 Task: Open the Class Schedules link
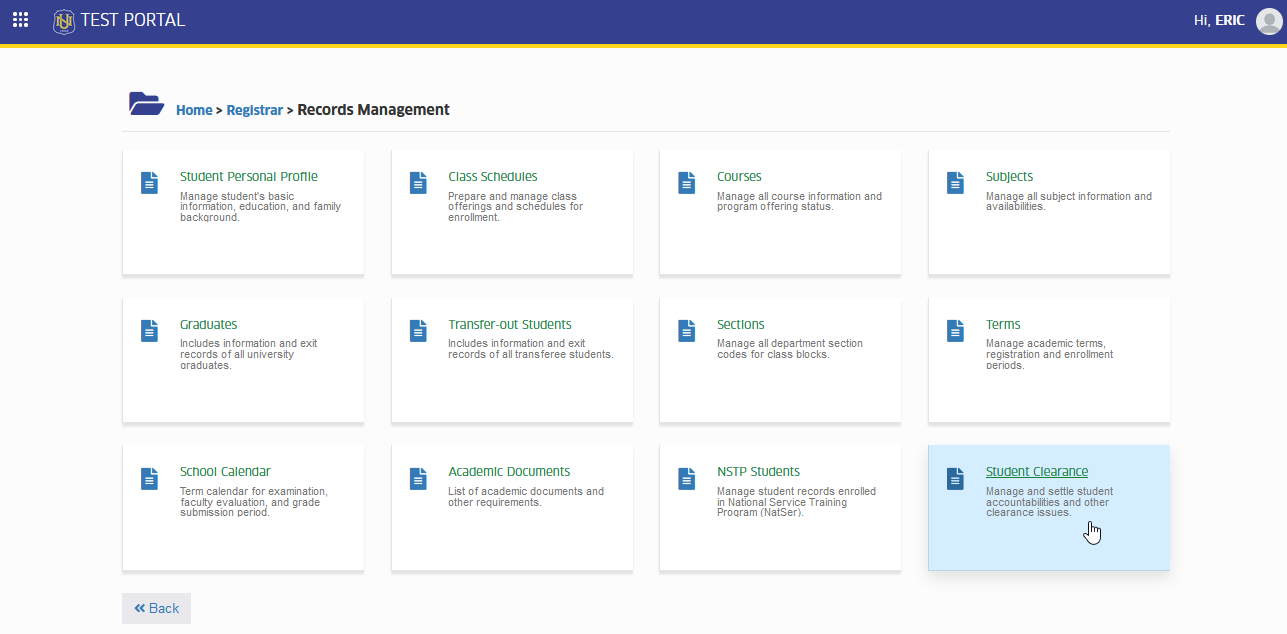493,177
